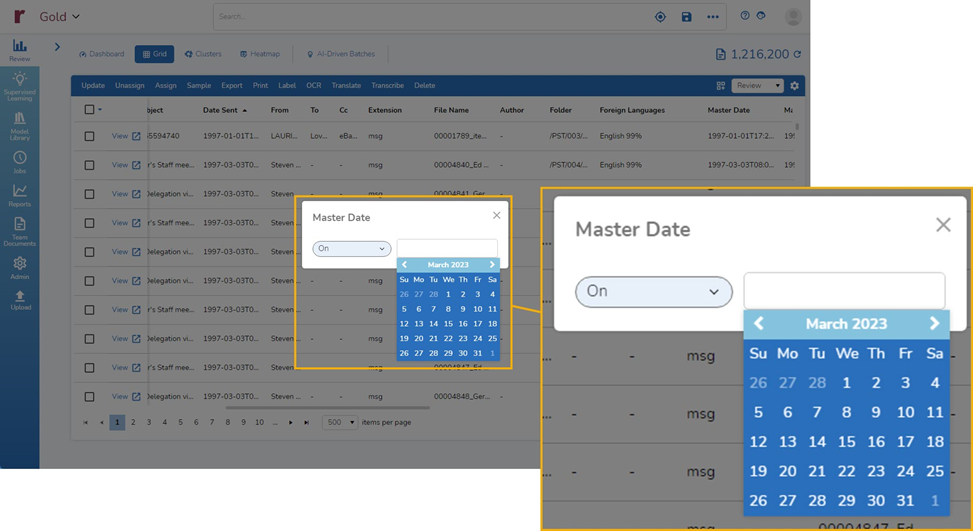
Task: Open the 500 items per page dropdown
Action: [340, 422]
